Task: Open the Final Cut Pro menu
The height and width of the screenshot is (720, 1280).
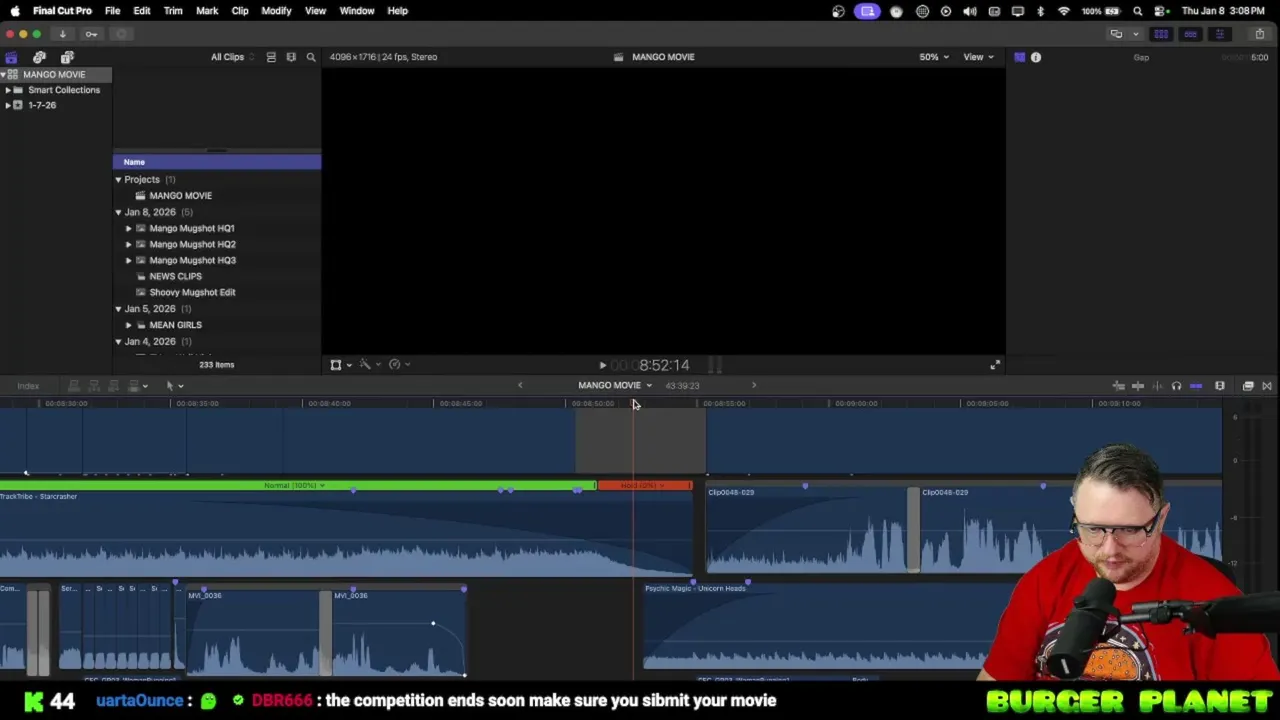Action: coord(62,11)
